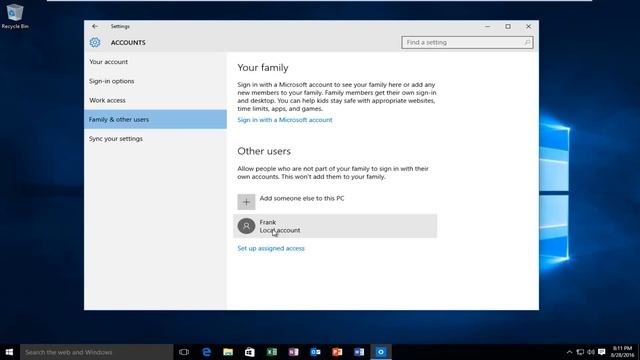Click Set up assigned access link
Image resolution: width=640 pixels, height=360 pixels.
[271, 248]
